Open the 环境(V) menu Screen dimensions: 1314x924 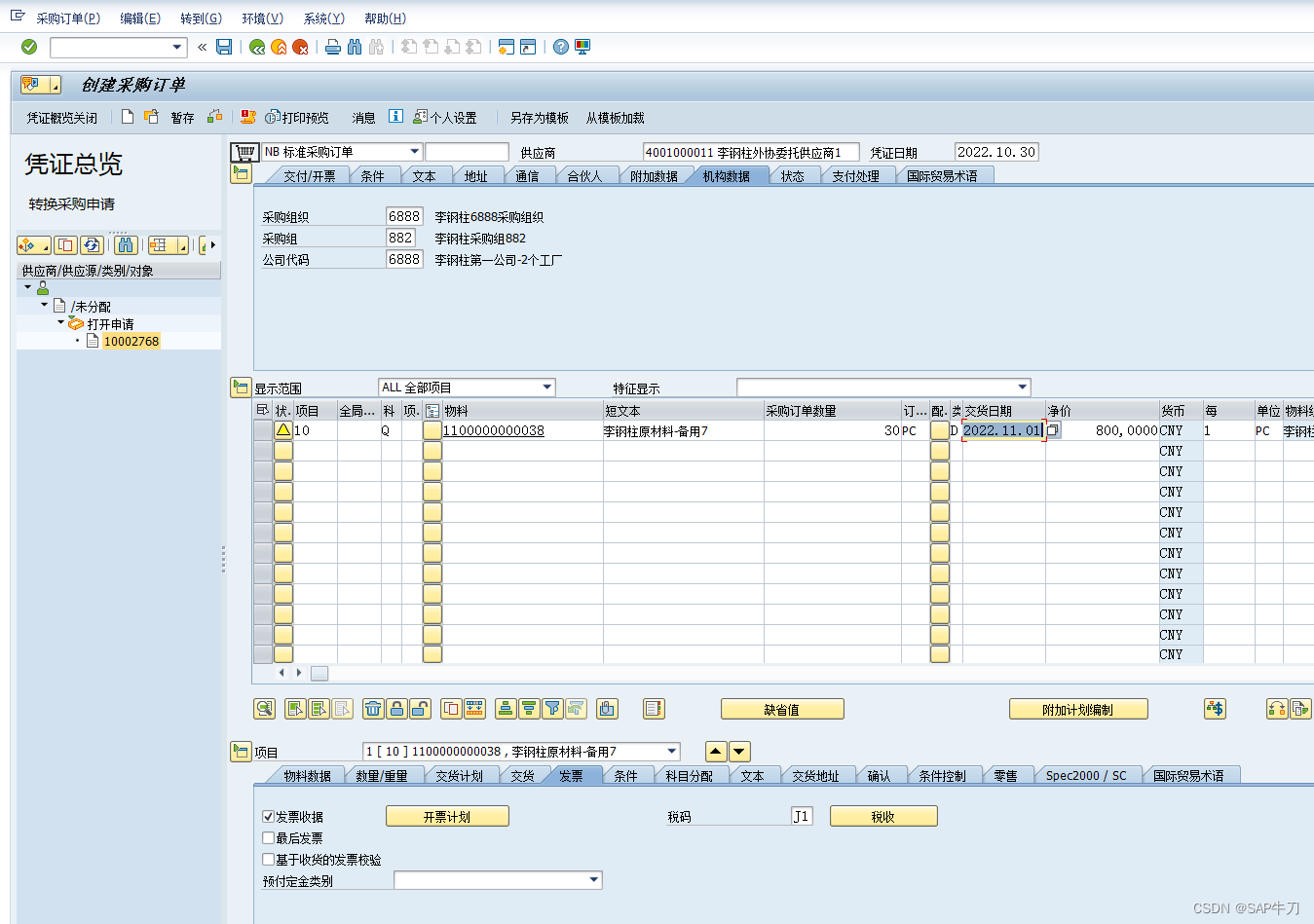click(262, 18)
